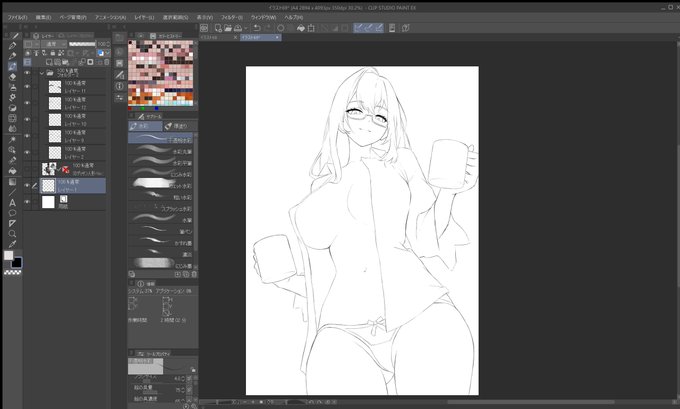Click the black sub drawing color swatch
680x409 pixels.
16,262
